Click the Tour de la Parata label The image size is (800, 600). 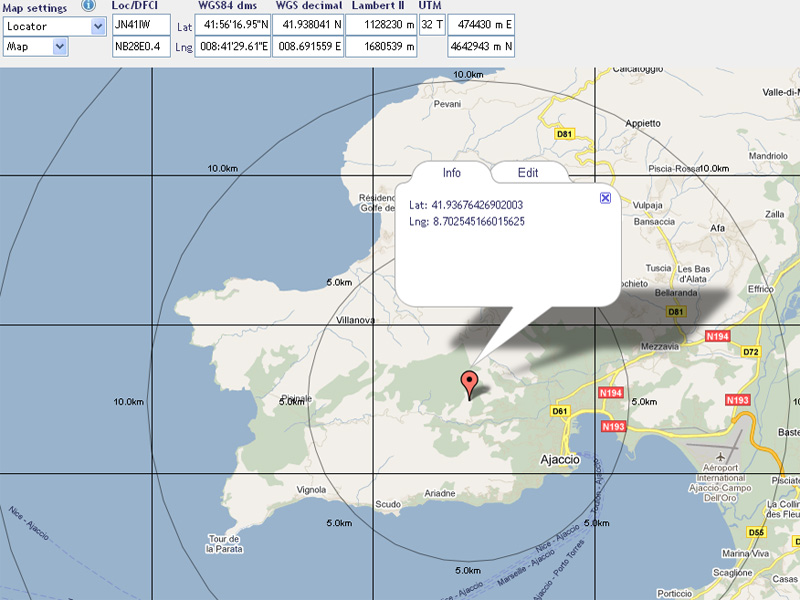point(224,544)
